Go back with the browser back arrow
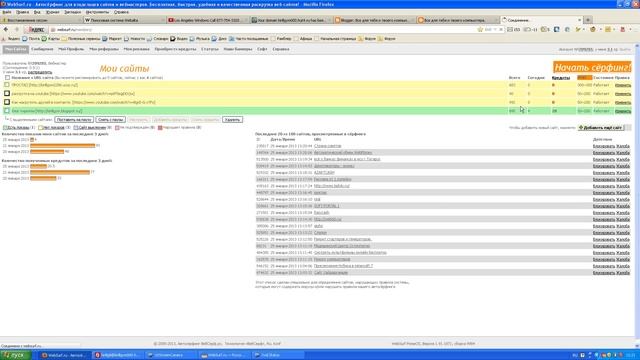The width and height of the screenshot is (640, 360). [x=6, y=29]
